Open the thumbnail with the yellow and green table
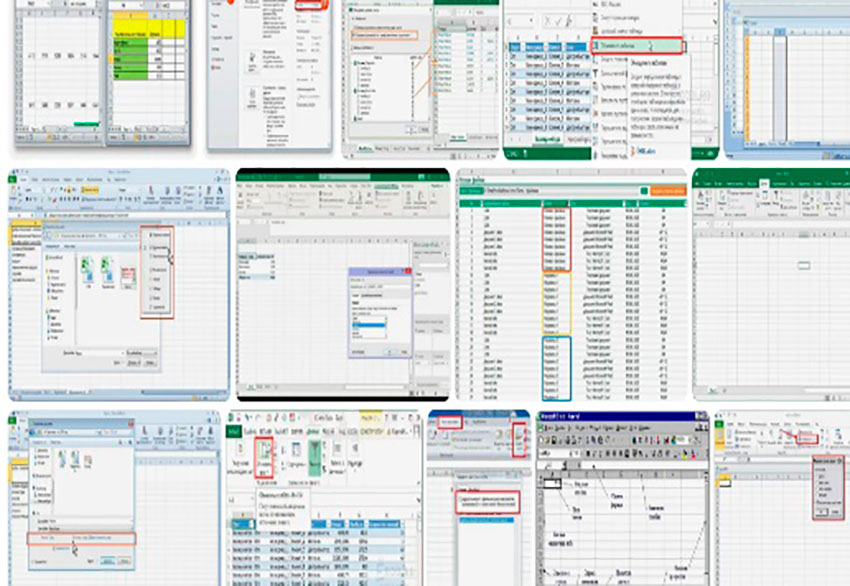This screenshot has width=850, height=586. pos(147,70)
